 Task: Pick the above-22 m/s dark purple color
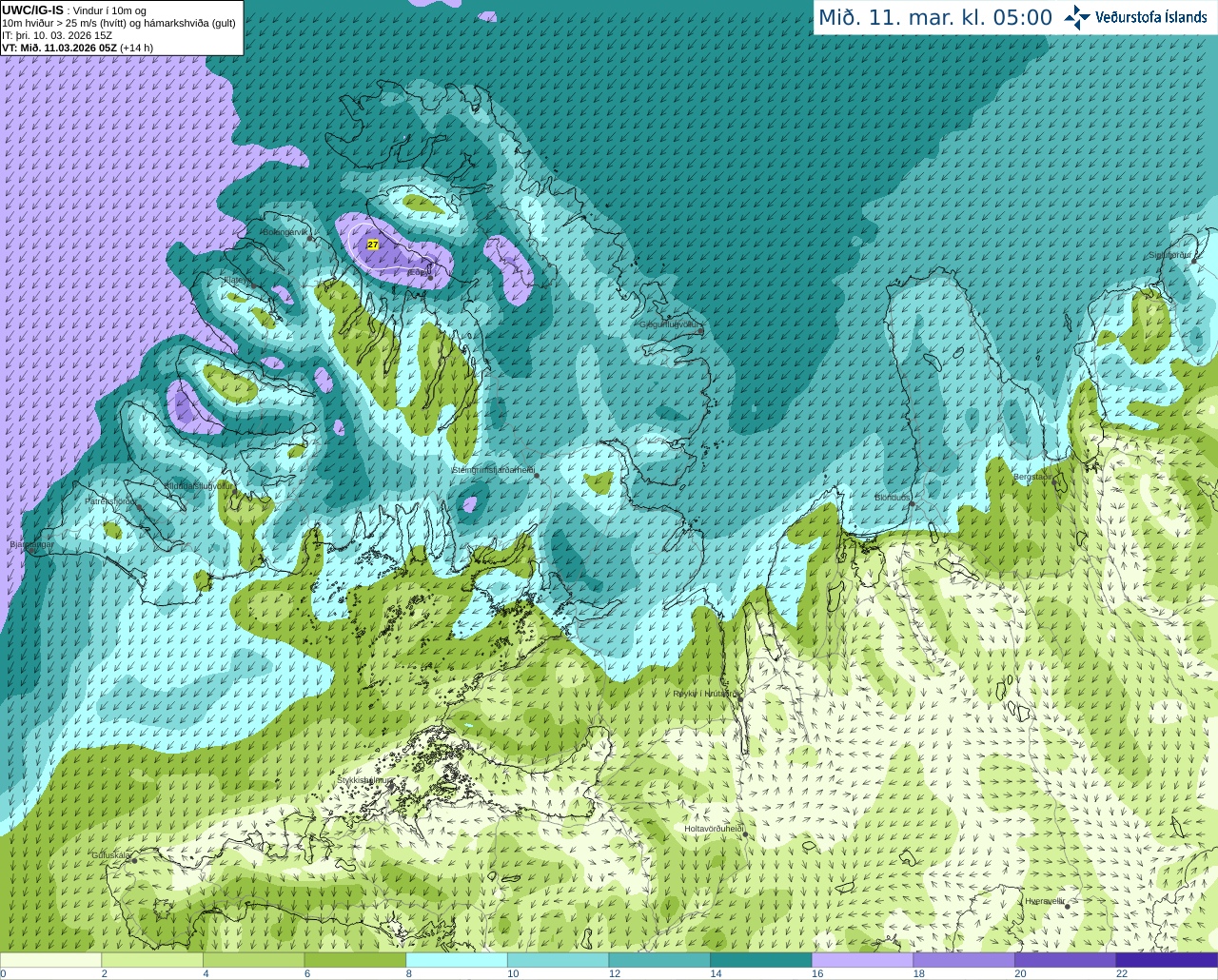(1167, 960)
